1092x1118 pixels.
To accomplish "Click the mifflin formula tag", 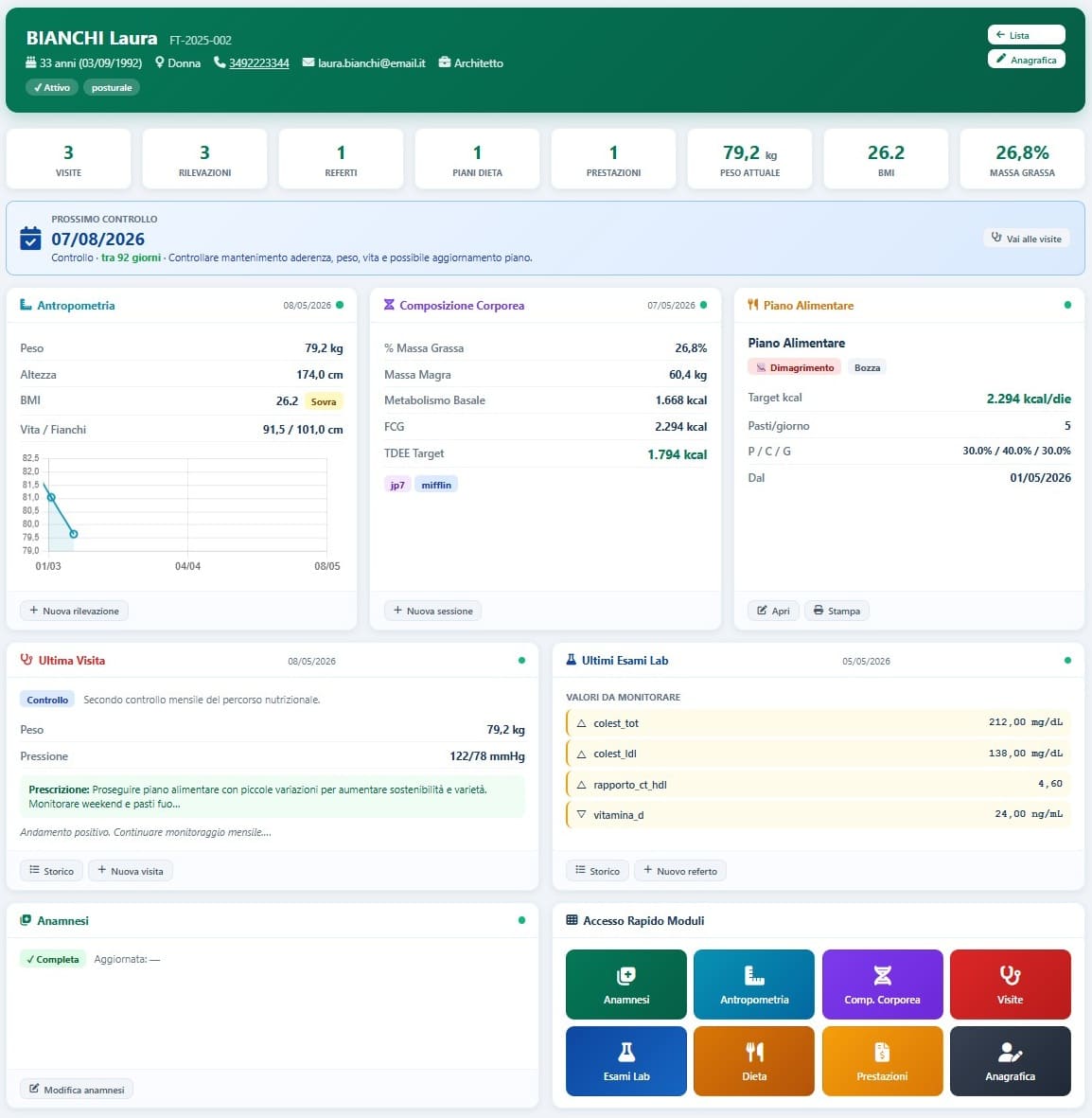I will (x=436, y=485).
